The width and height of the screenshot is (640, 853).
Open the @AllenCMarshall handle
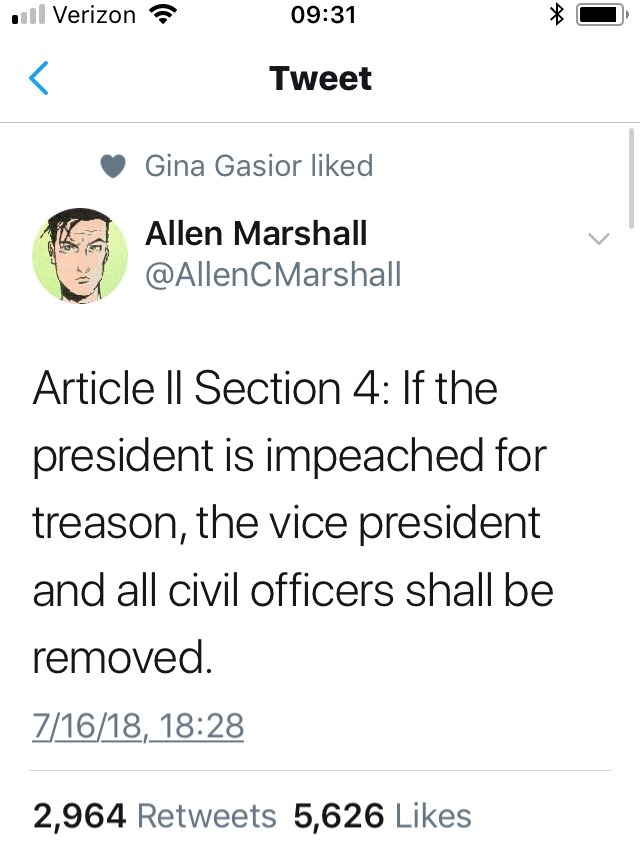pyautogui.click(x=273, y=273)
